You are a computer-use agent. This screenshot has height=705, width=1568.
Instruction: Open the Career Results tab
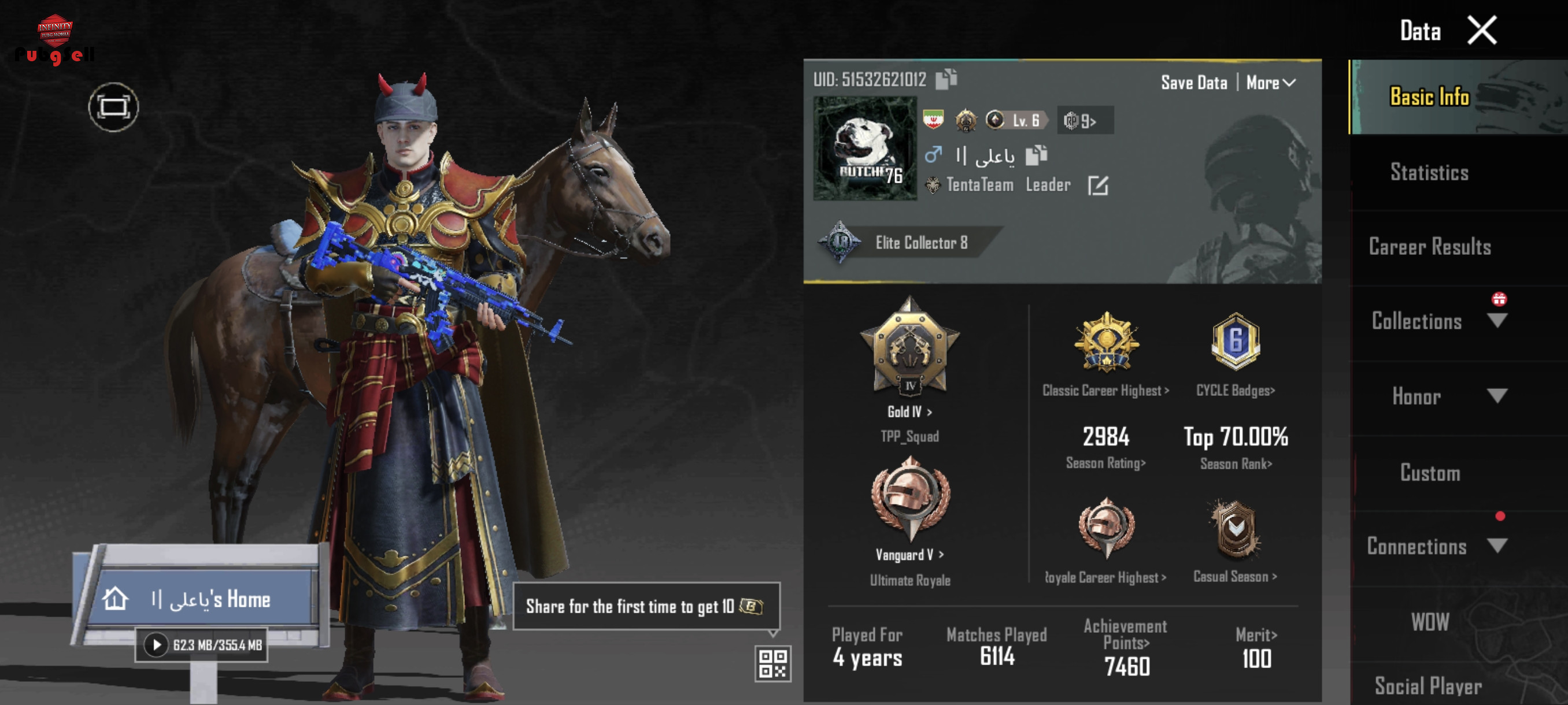pyautogui.click(x=1429, y=247)
